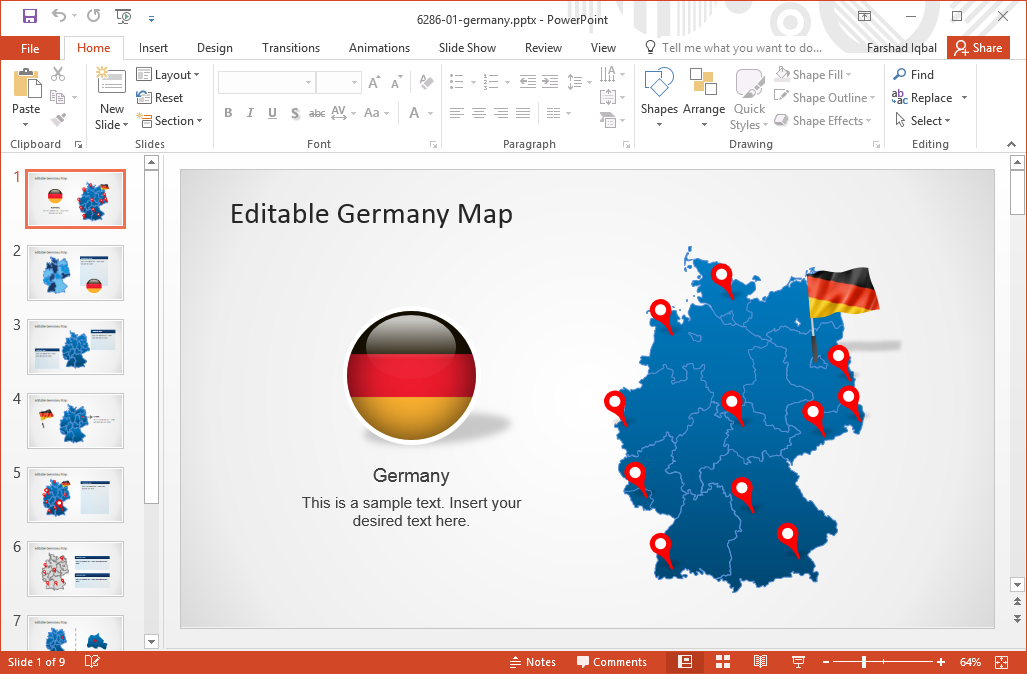Open the File tab
This screenshot has height=674, width=1027.
(30, 48)
